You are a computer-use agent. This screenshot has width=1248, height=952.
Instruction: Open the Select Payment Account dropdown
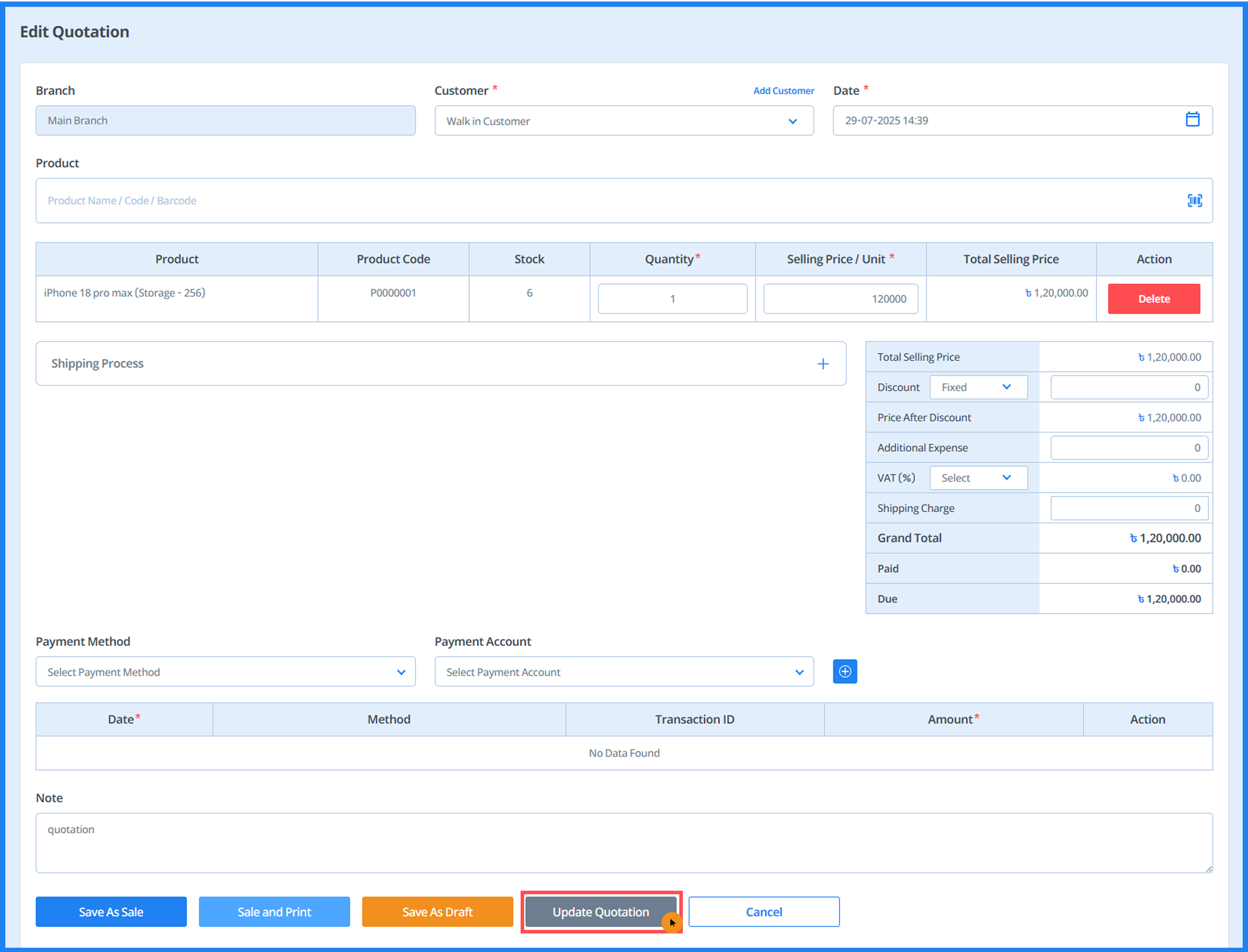pyautogui.click(x=624, y=672)
